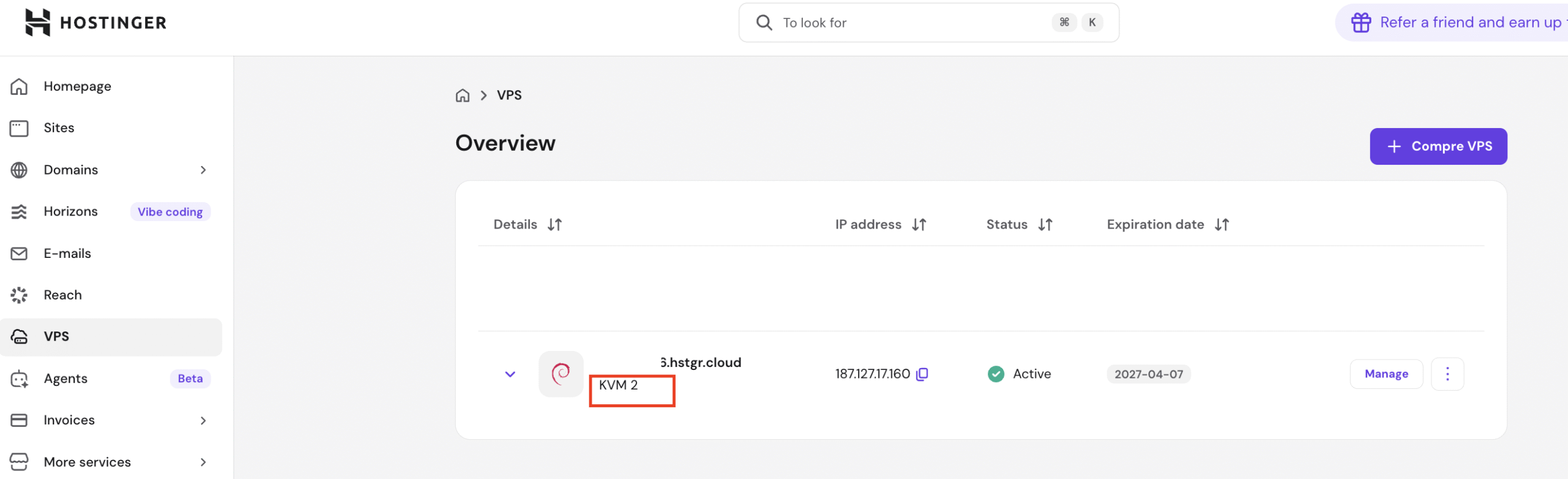Copy the IP address with copy icon
This screenshot has width=1568, height=479.
(922, 374)
